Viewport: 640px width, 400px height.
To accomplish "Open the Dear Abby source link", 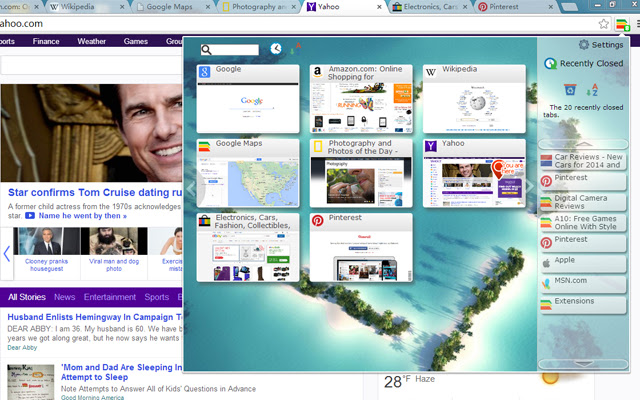I will [x=22, y=347].
